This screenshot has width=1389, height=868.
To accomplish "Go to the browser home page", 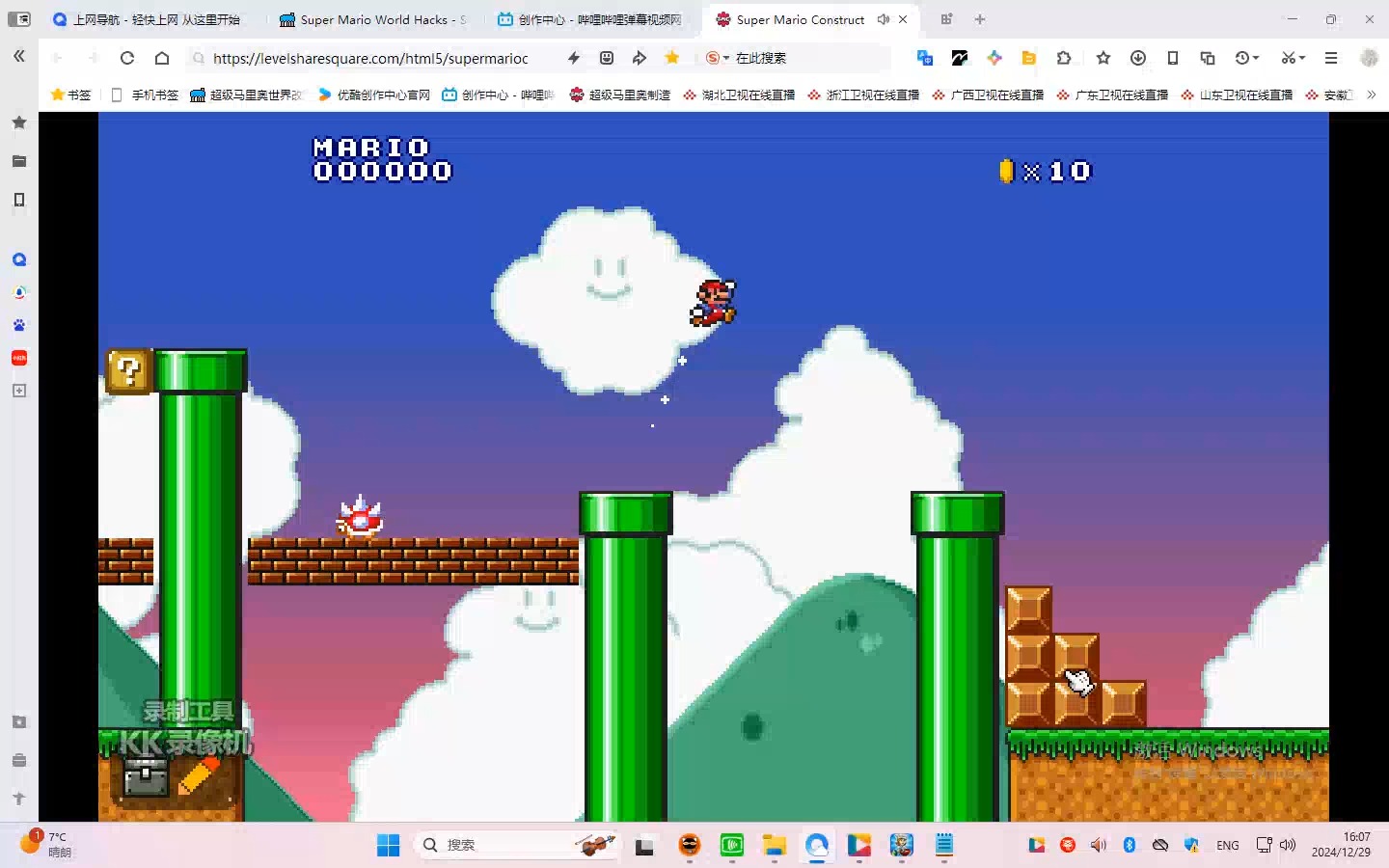I will (162, 58).
